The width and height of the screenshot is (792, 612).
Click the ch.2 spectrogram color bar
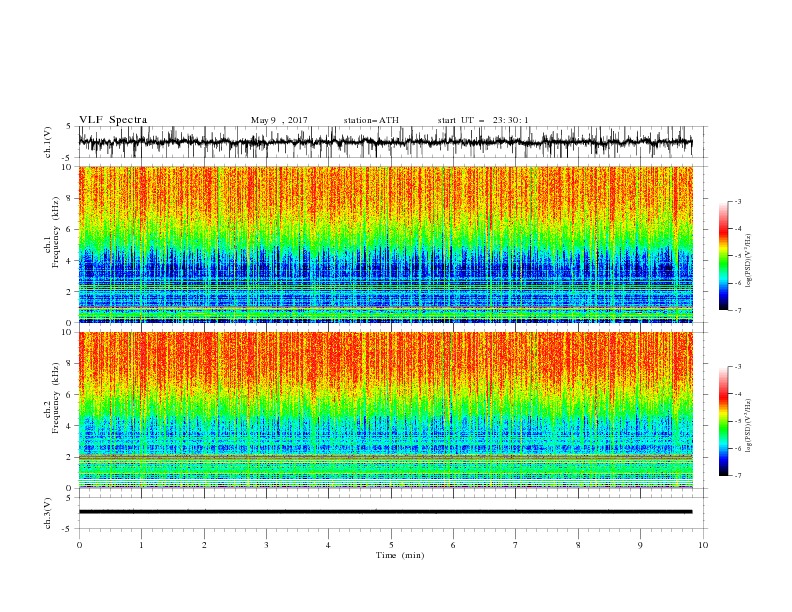pyautogui.click(x=723, y=421)
